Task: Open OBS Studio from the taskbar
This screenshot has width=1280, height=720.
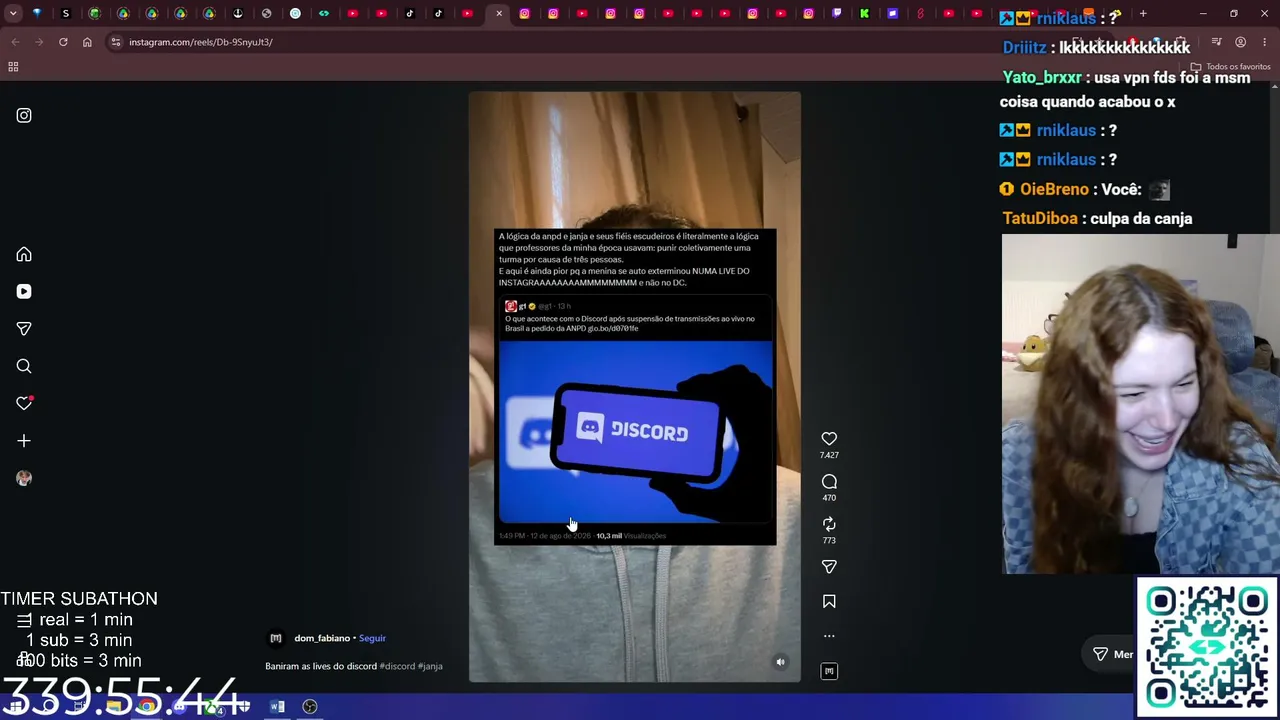Action: point(310,707)
